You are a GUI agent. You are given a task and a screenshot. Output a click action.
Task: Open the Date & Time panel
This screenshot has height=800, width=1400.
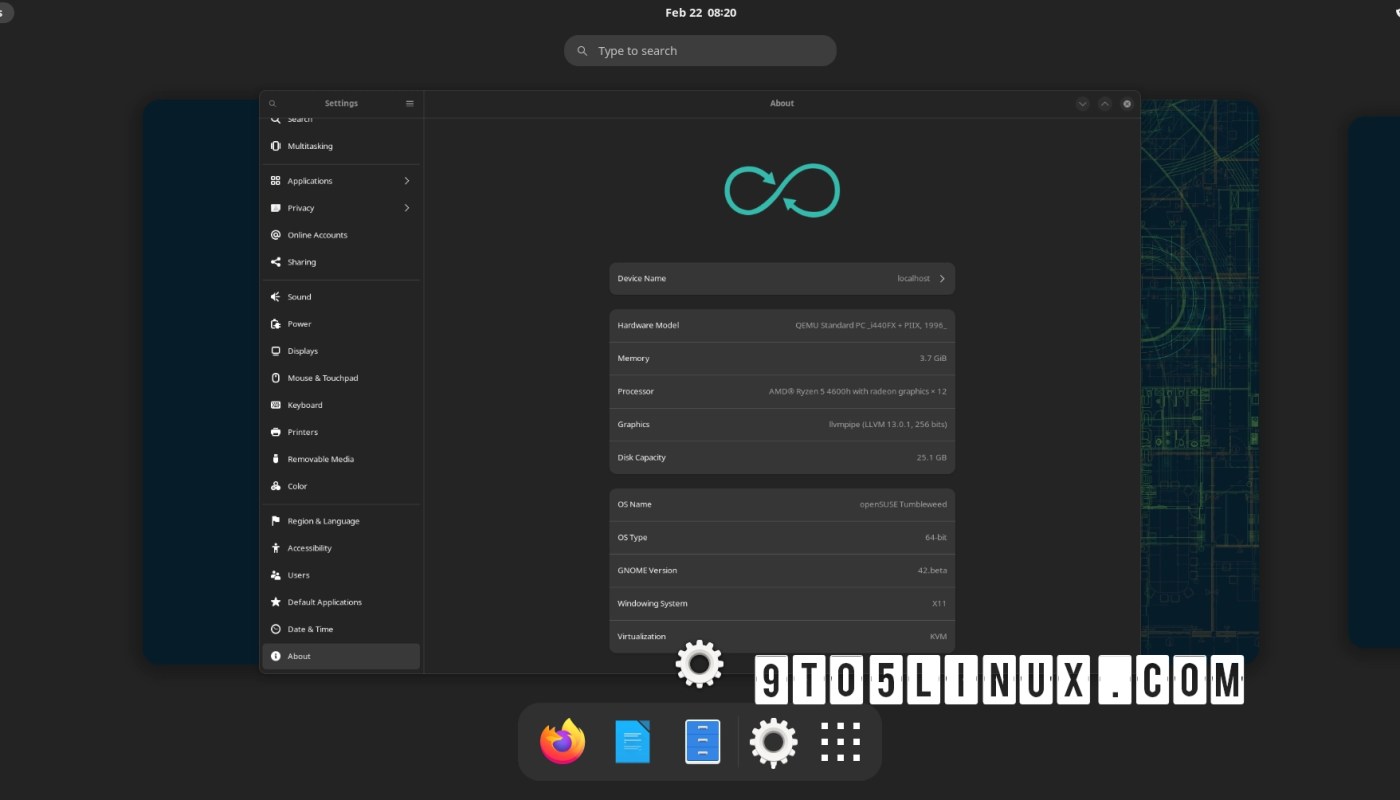coord(341,629)
